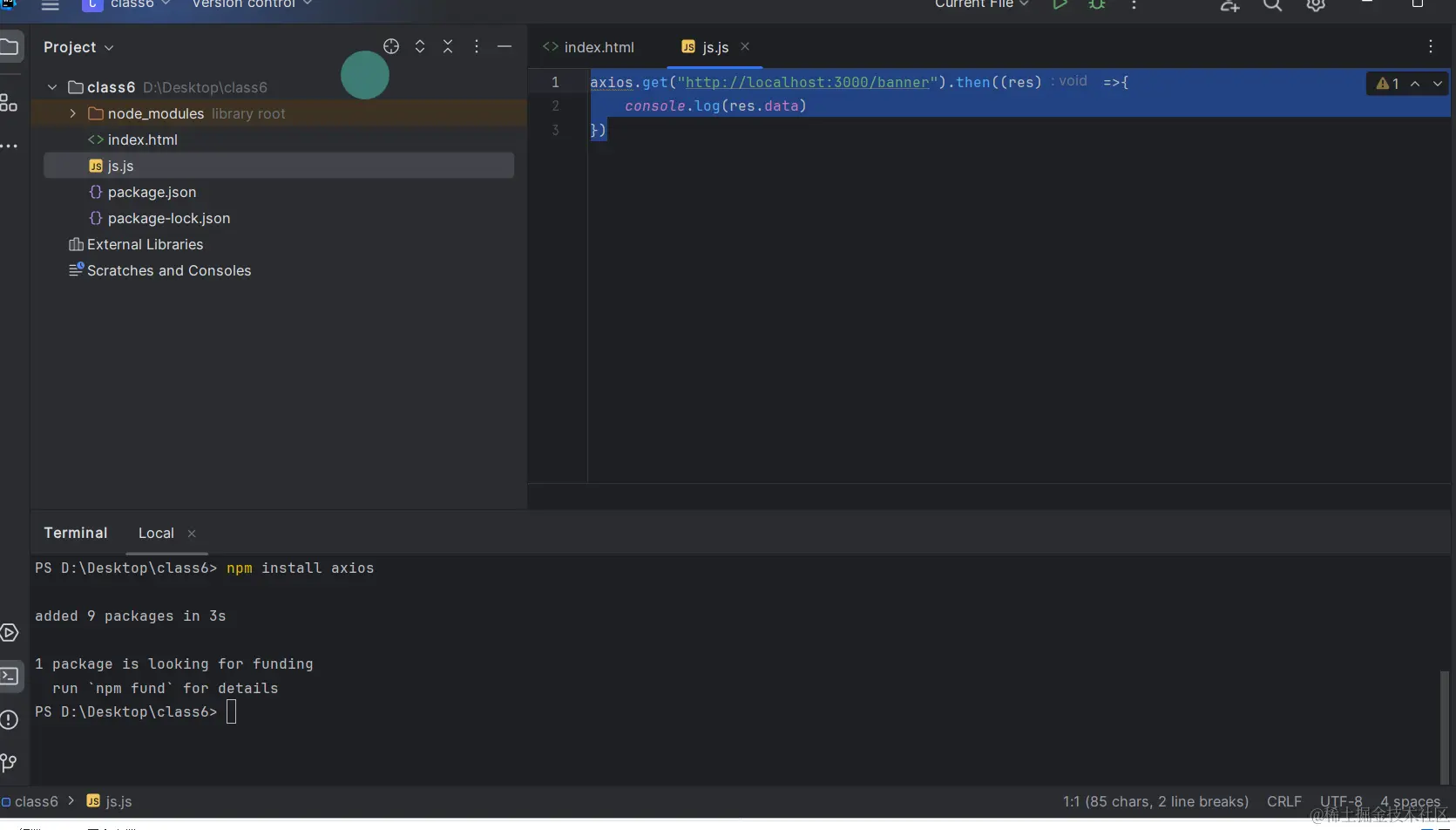Change file encoding UTF-8
Screen dimensions: 1456x830
(1341, 802)
